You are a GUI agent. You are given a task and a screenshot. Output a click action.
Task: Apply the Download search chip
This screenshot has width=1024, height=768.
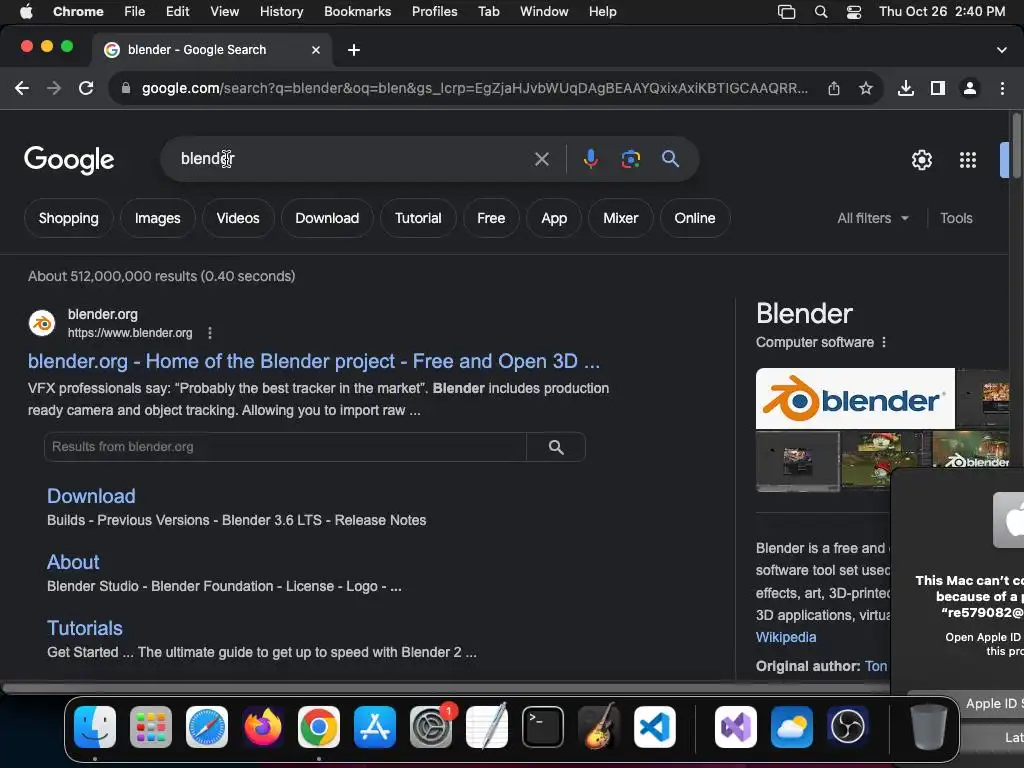pos(327,218)
